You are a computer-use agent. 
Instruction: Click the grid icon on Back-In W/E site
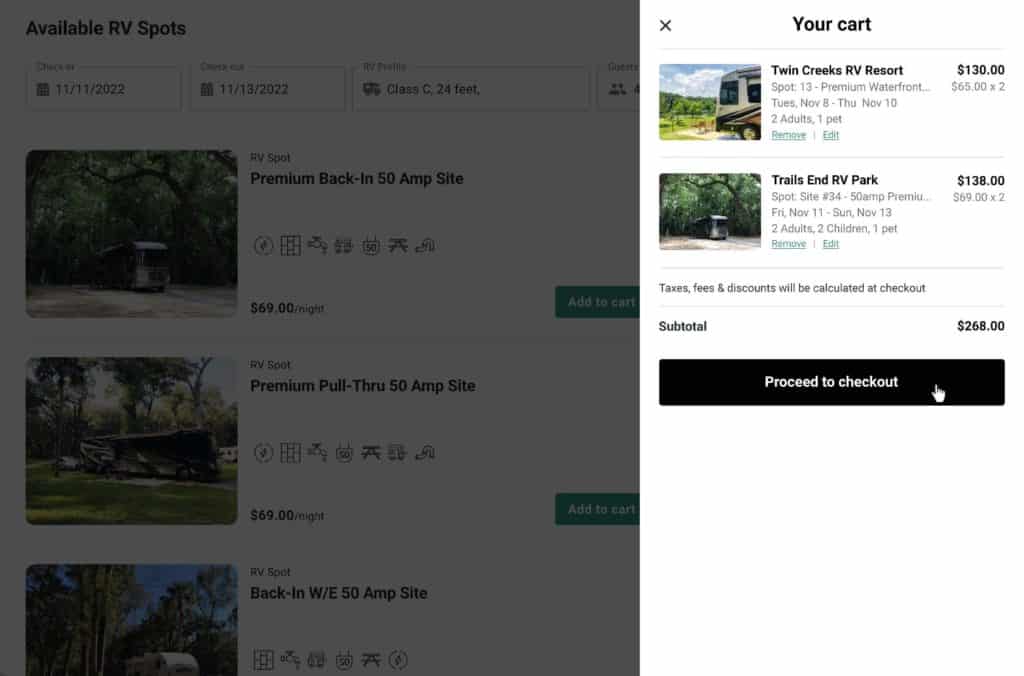[263, 660]
